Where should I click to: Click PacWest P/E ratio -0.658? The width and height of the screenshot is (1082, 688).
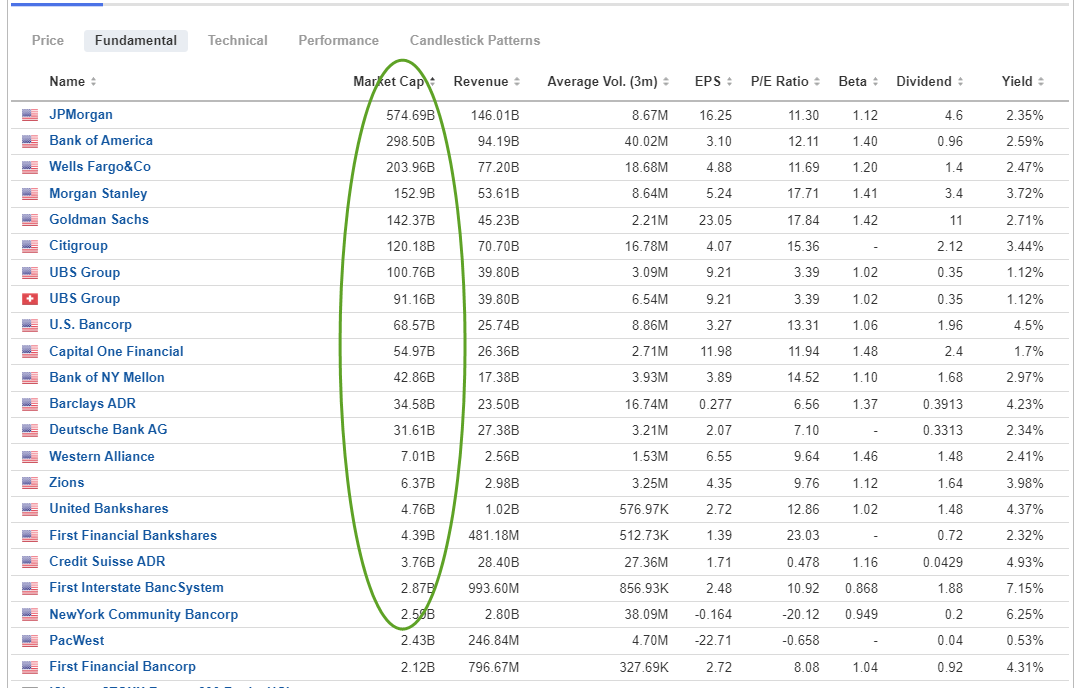pos(800,640)
